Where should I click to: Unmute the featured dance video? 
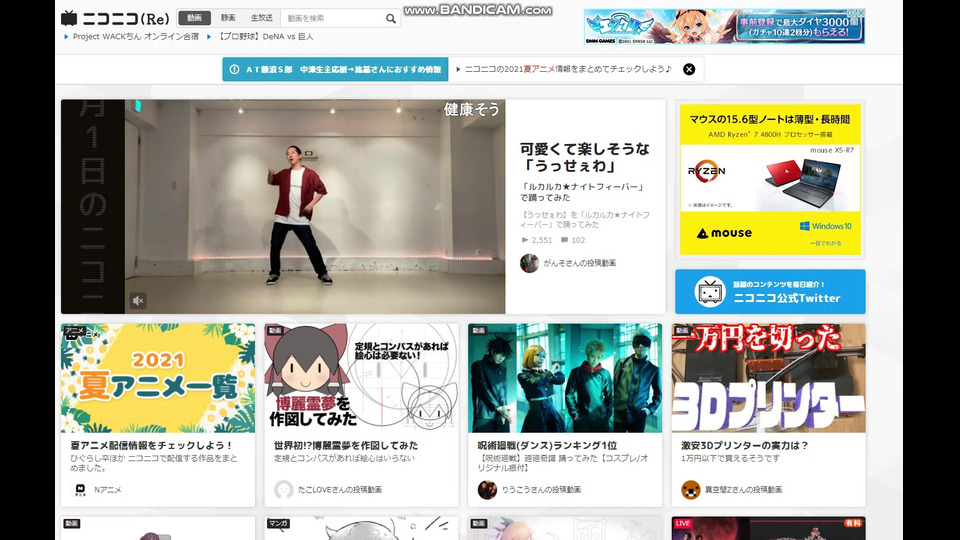click(138, 301)
